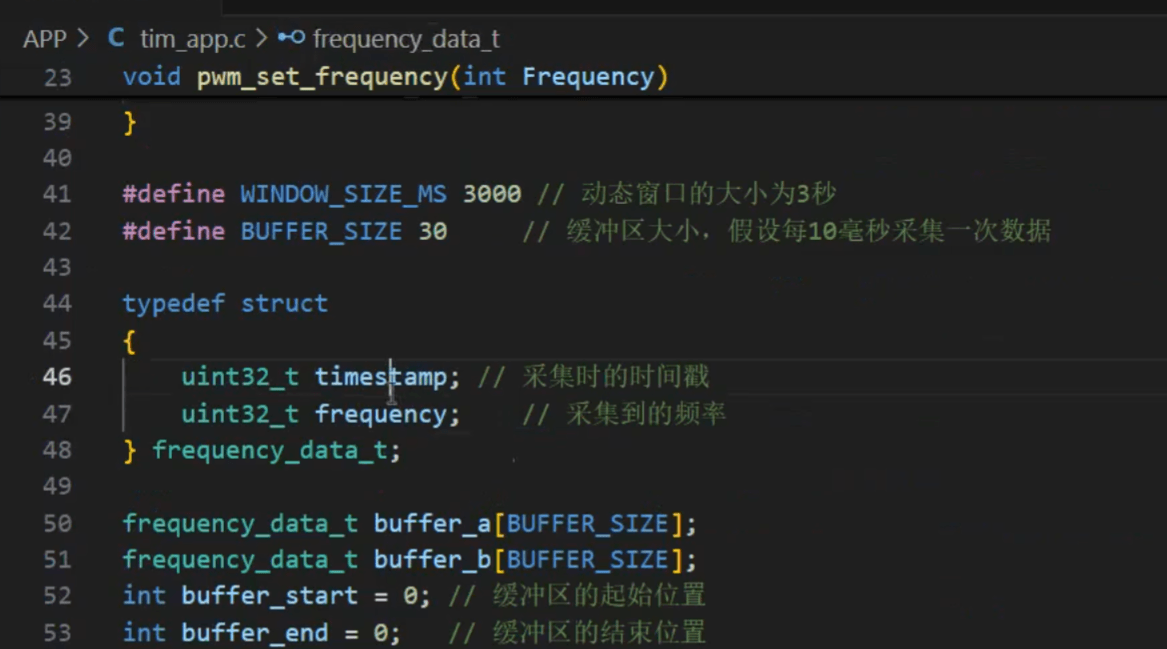The width and height of the screenshot is (1167, 649).
Task: Click the frequency member on line 47
Action: point(381,414)
